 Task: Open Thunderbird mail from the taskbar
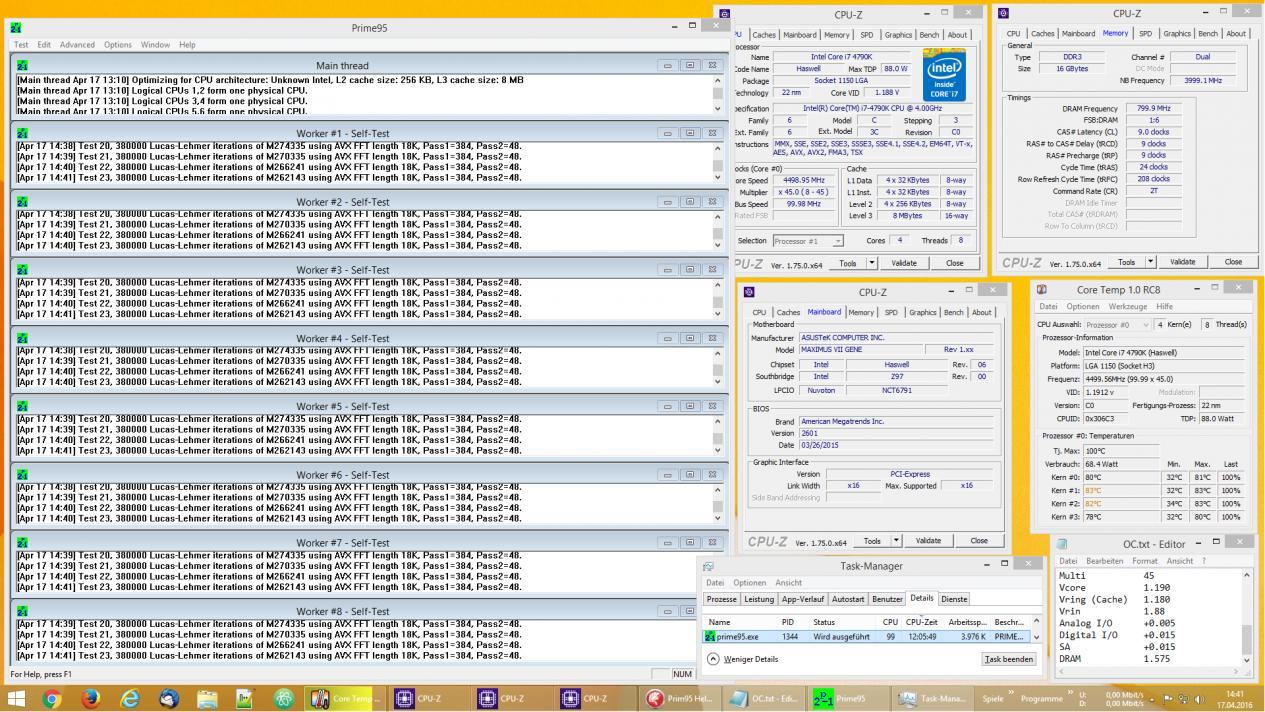click(x=169, y=698)
